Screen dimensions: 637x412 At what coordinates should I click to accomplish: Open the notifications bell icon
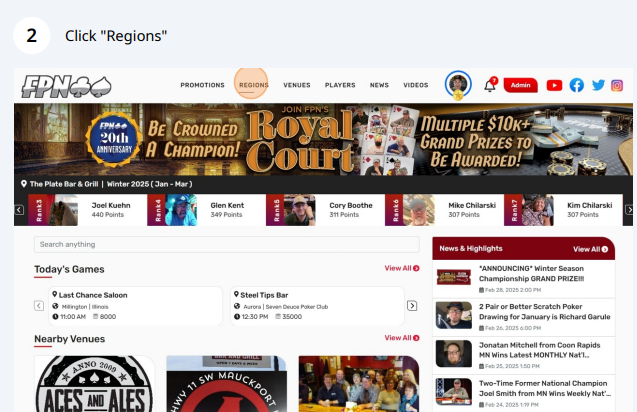click(490, 85)
